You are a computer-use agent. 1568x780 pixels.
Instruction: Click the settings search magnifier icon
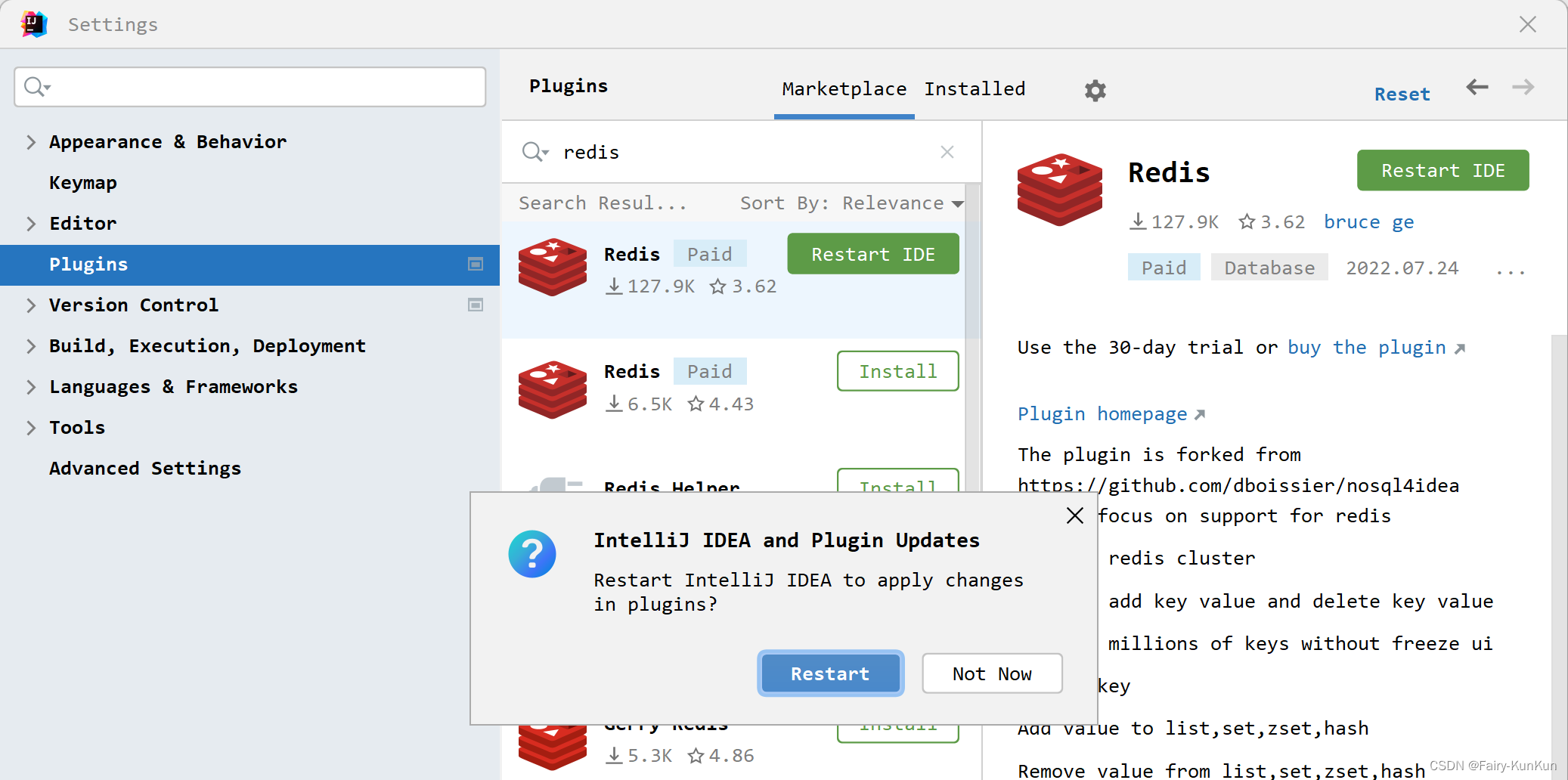pyautogui.click(x=36, y=87)
